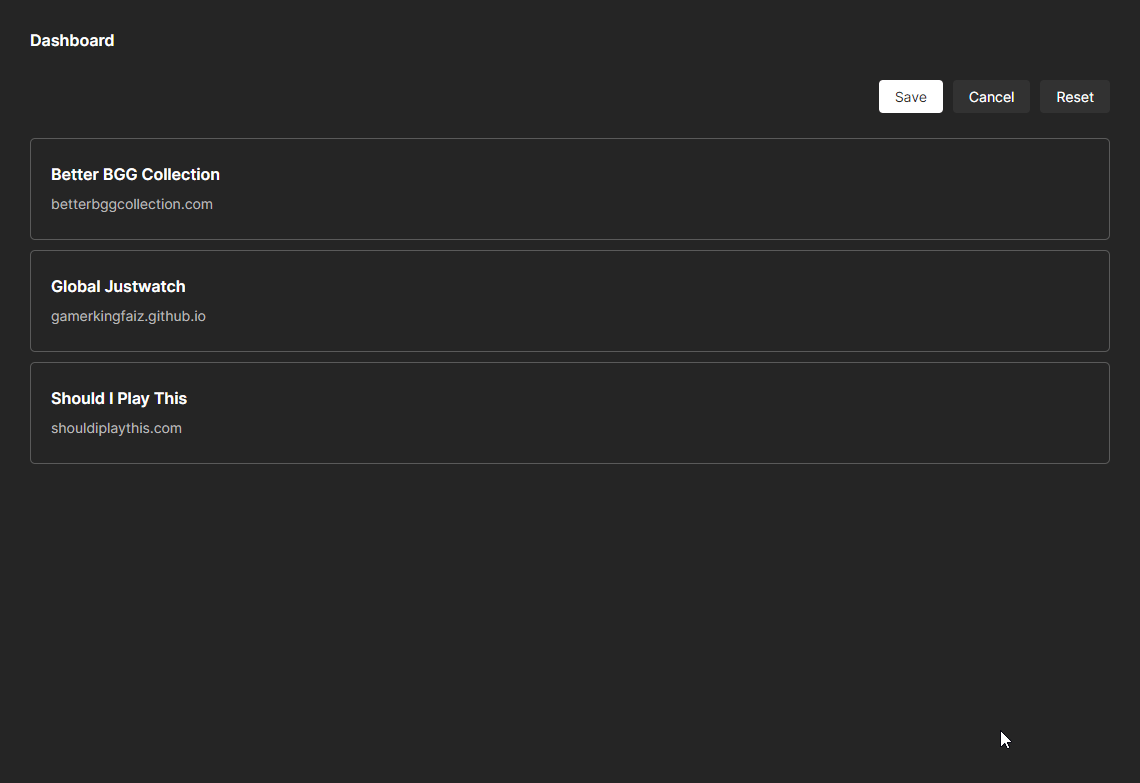
Task: Click the Better BGG Collection title text
Action: tap(135, 174)
